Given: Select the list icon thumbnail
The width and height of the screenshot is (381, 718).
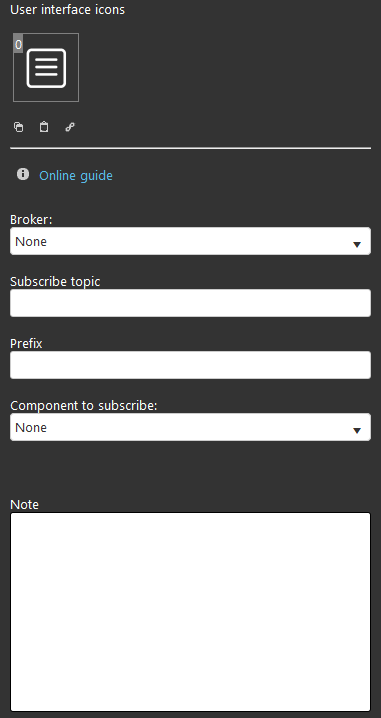Looking at the screenshot, I should (x=46, y=67).
